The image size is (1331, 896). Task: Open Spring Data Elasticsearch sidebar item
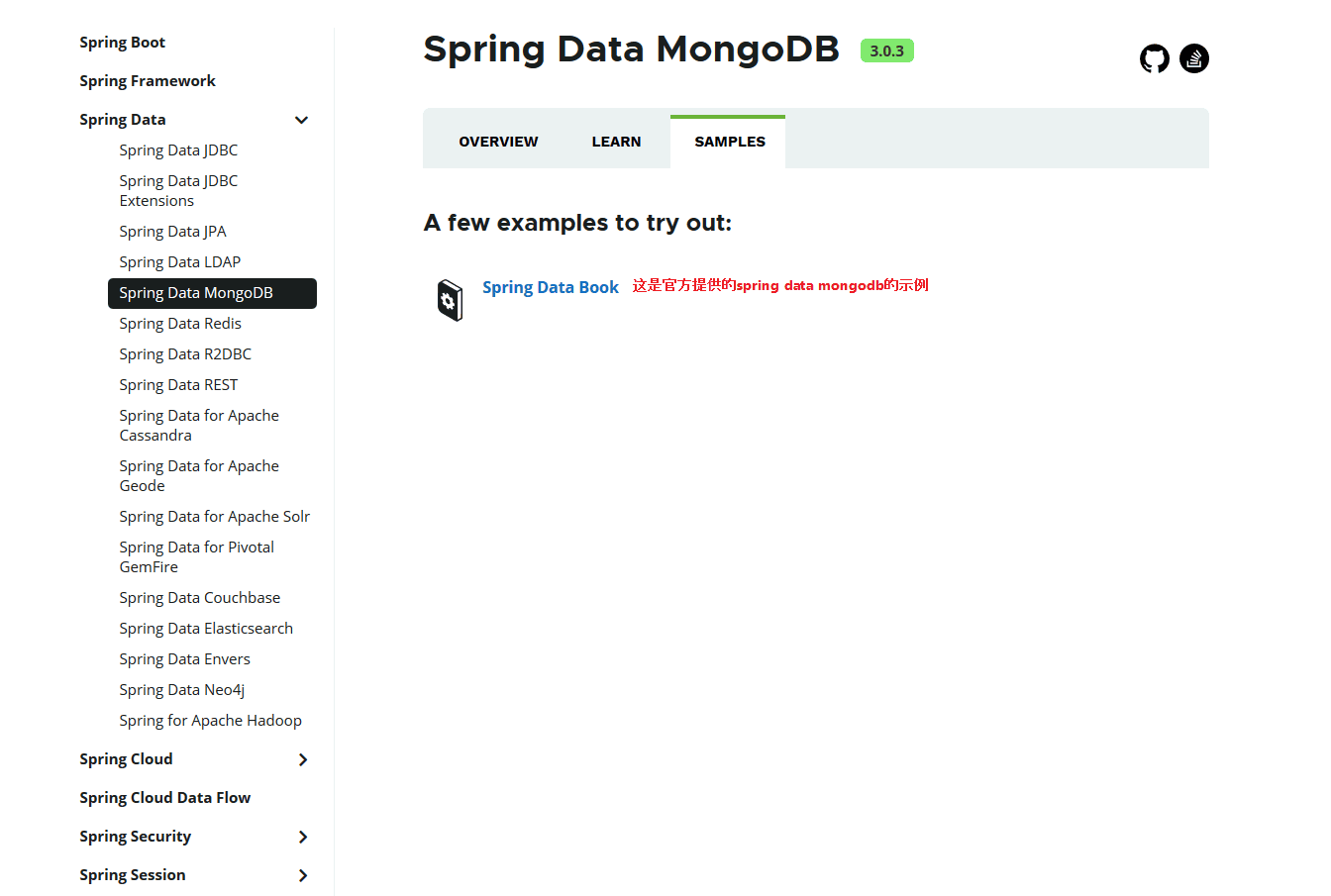(x=206, y=629)
